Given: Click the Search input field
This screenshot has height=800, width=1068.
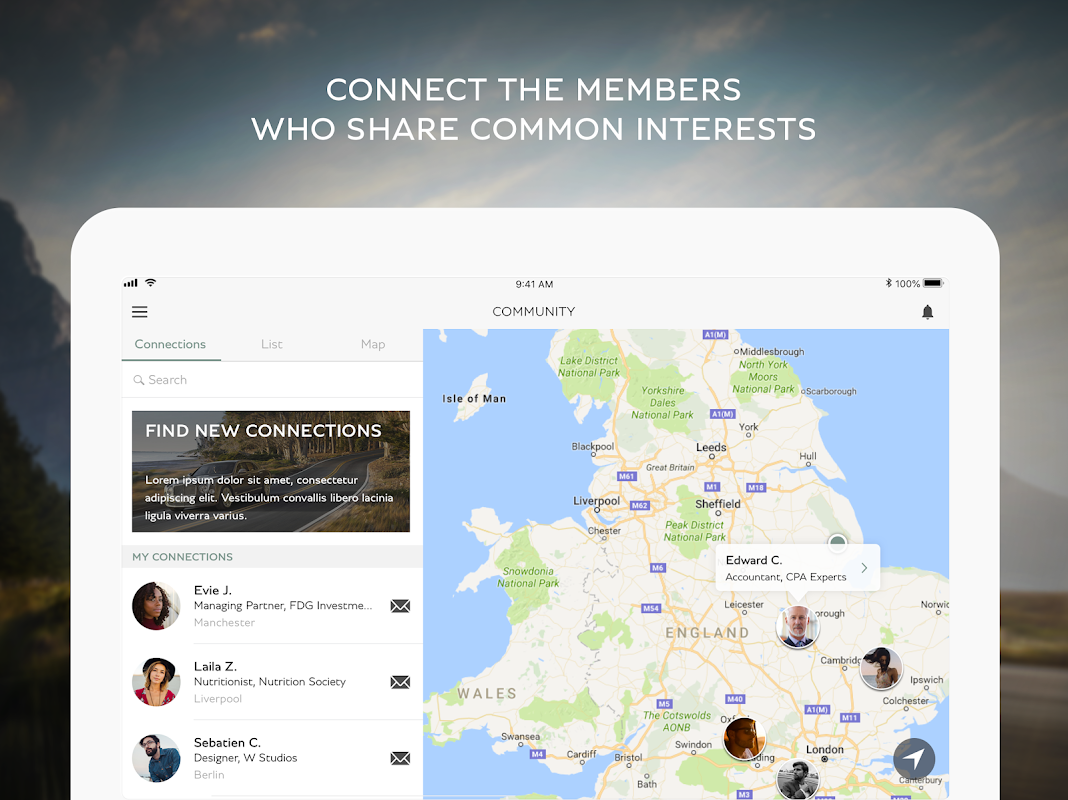Looking at the screenshot, I should coord(272,380).
